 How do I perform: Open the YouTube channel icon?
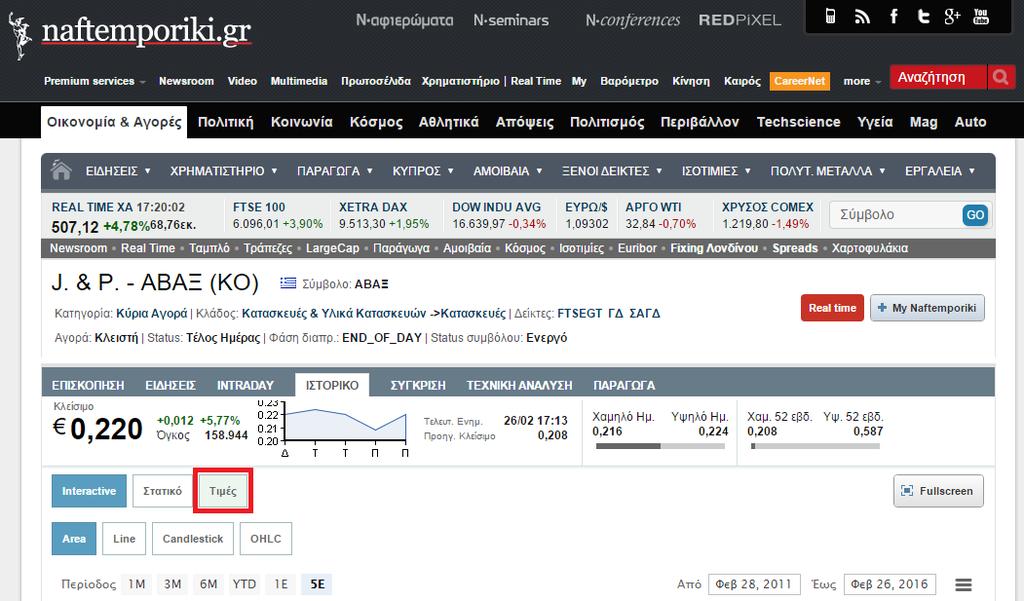click(x=981, y=16)
